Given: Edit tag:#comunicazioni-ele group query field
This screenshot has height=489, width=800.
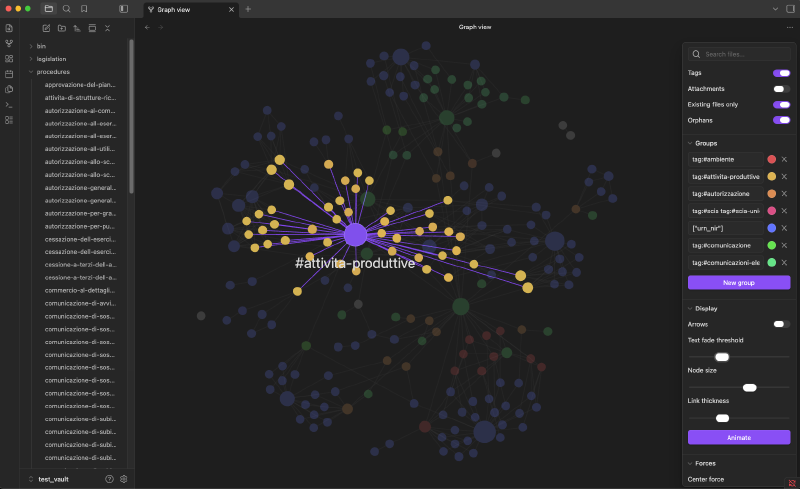Looking at the screenshot, I should coord(725,262).
